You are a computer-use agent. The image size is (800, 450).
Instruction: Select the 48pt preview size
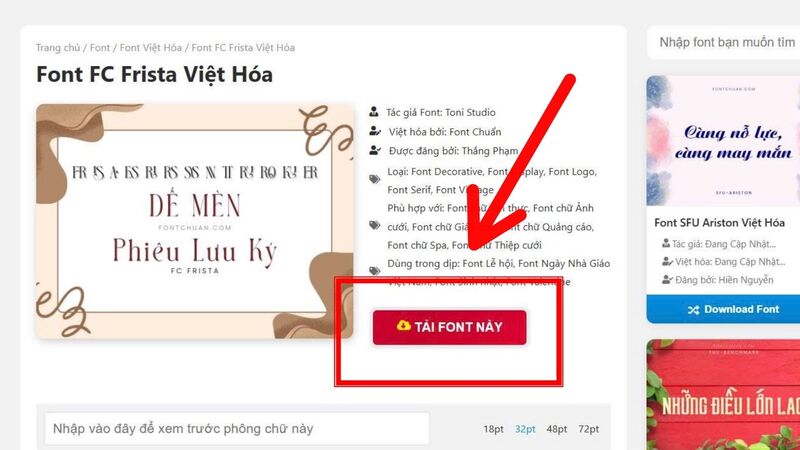click(x=557, y=429)
